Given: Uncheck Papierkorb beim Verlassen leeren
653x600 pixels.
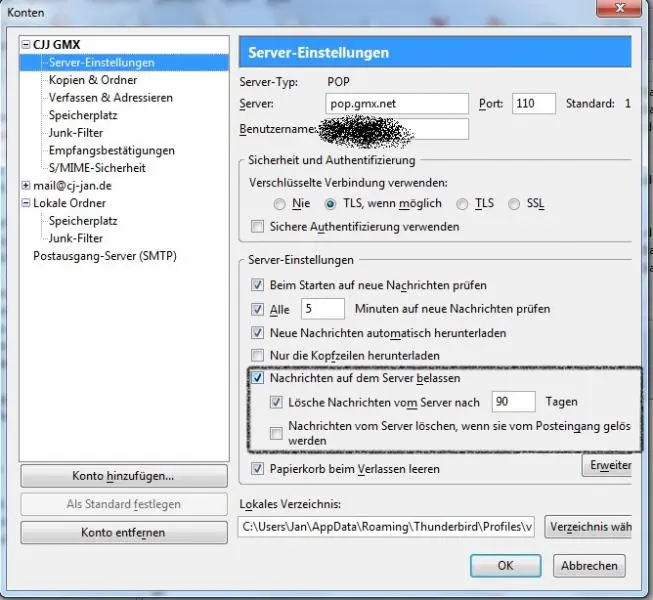Looking at the screenshot, I should coord(258,469).
